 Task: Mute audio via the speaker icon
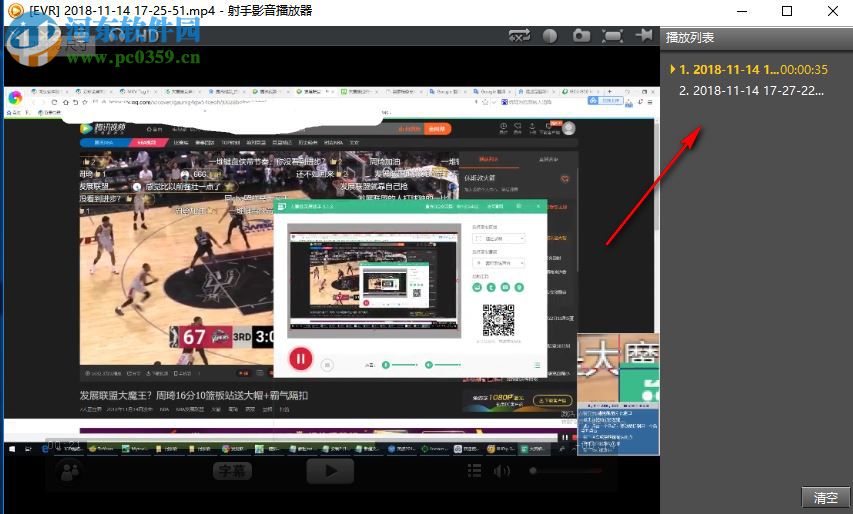[502, 470]
